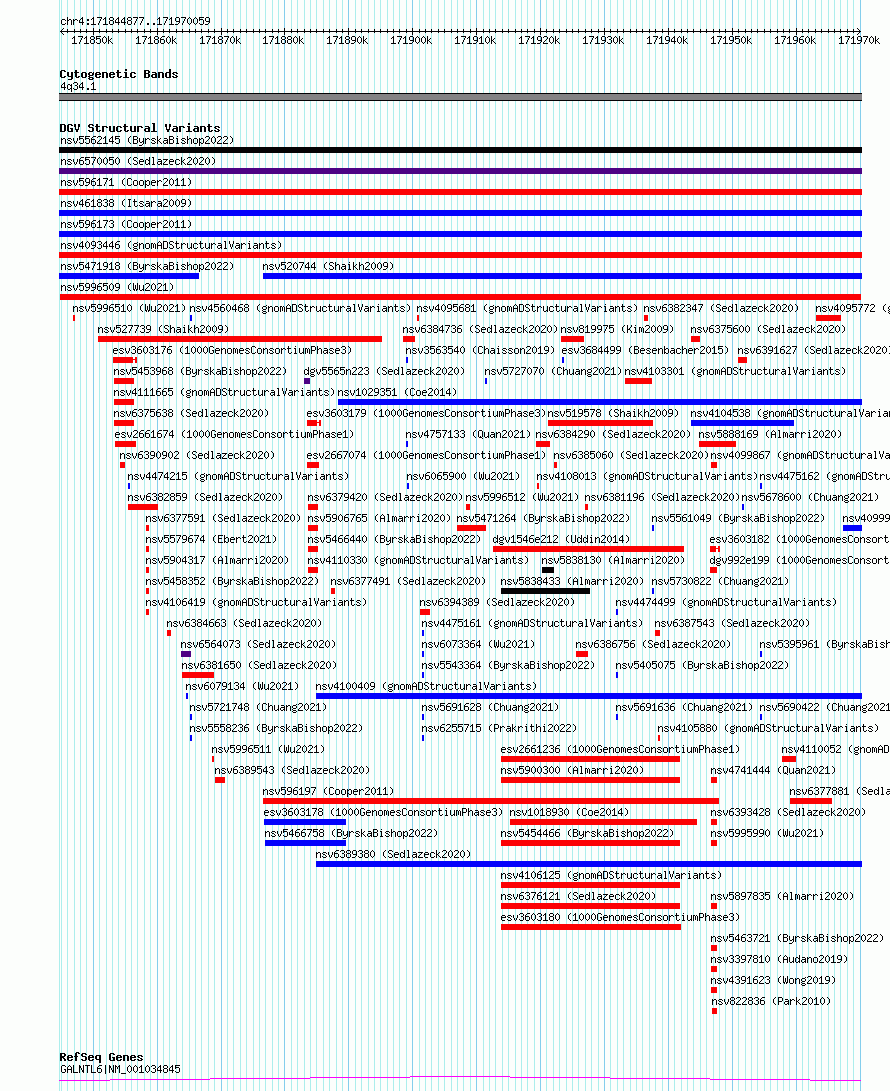
Task: Click the red bar under esv3603180
Action: click(590, 927)
